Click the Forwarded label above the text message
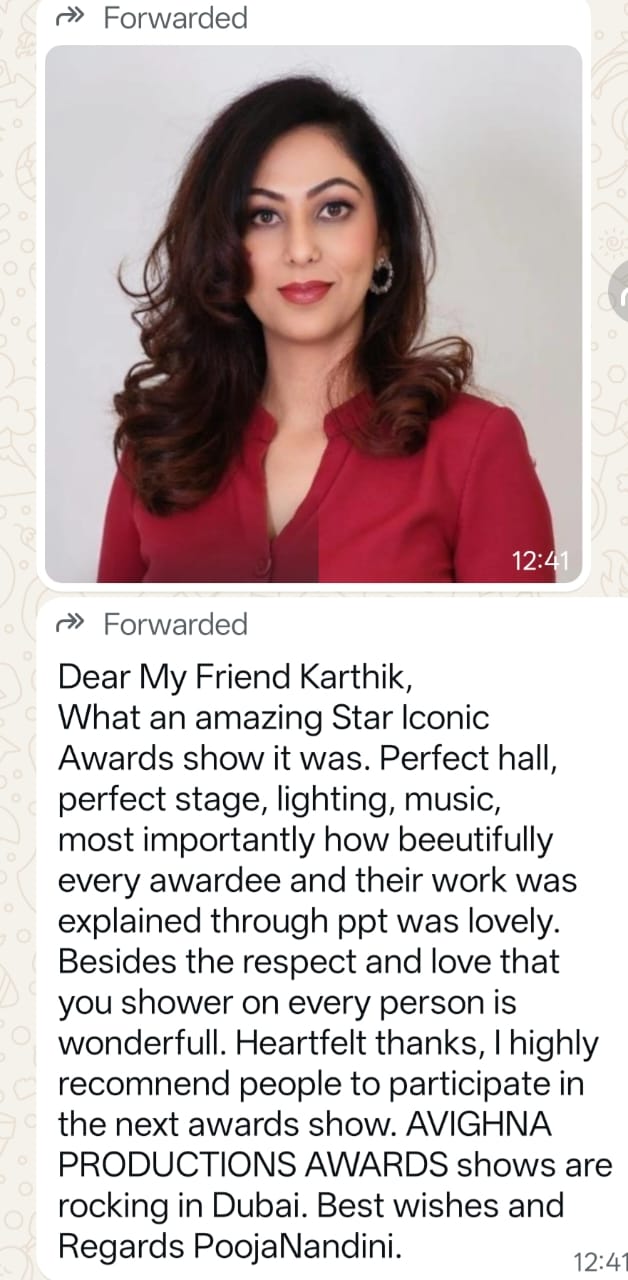Image resolution: width=628 pixels, height=1280 pixels. point(175,625)
